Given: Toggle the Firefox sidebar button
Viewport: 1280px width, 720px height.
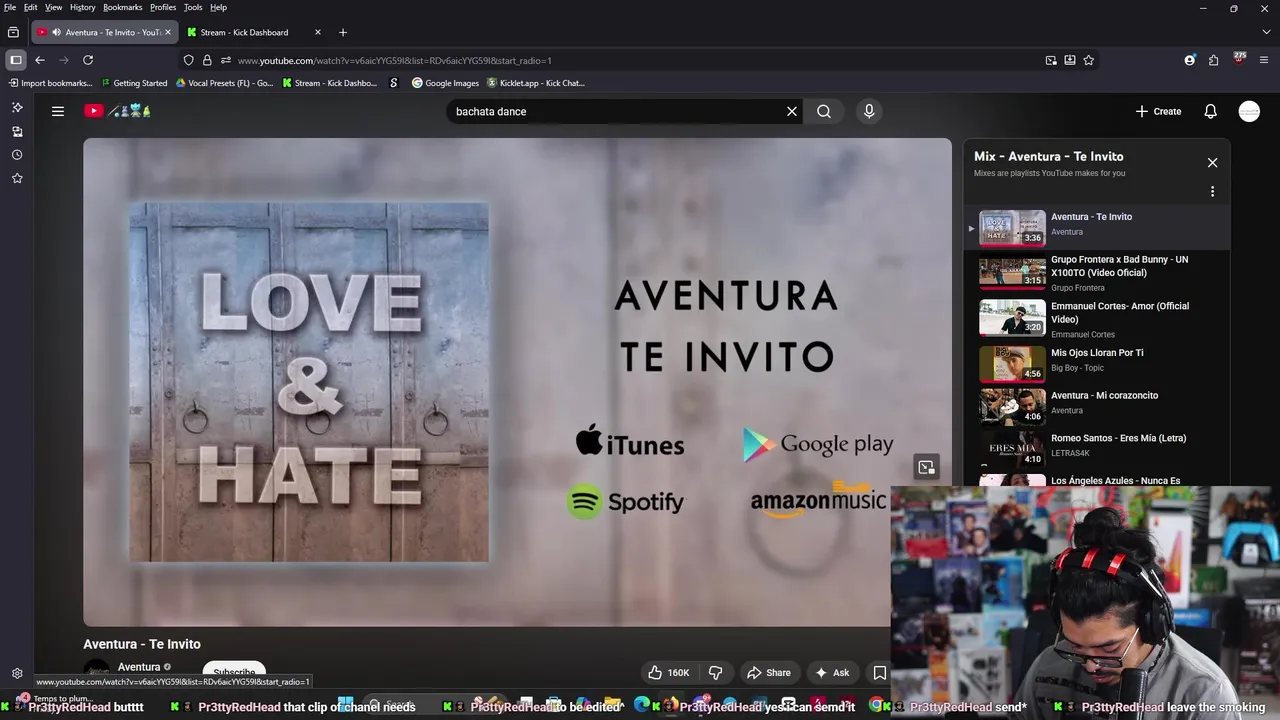Looking at the screenshot, I should click(16, 60).
